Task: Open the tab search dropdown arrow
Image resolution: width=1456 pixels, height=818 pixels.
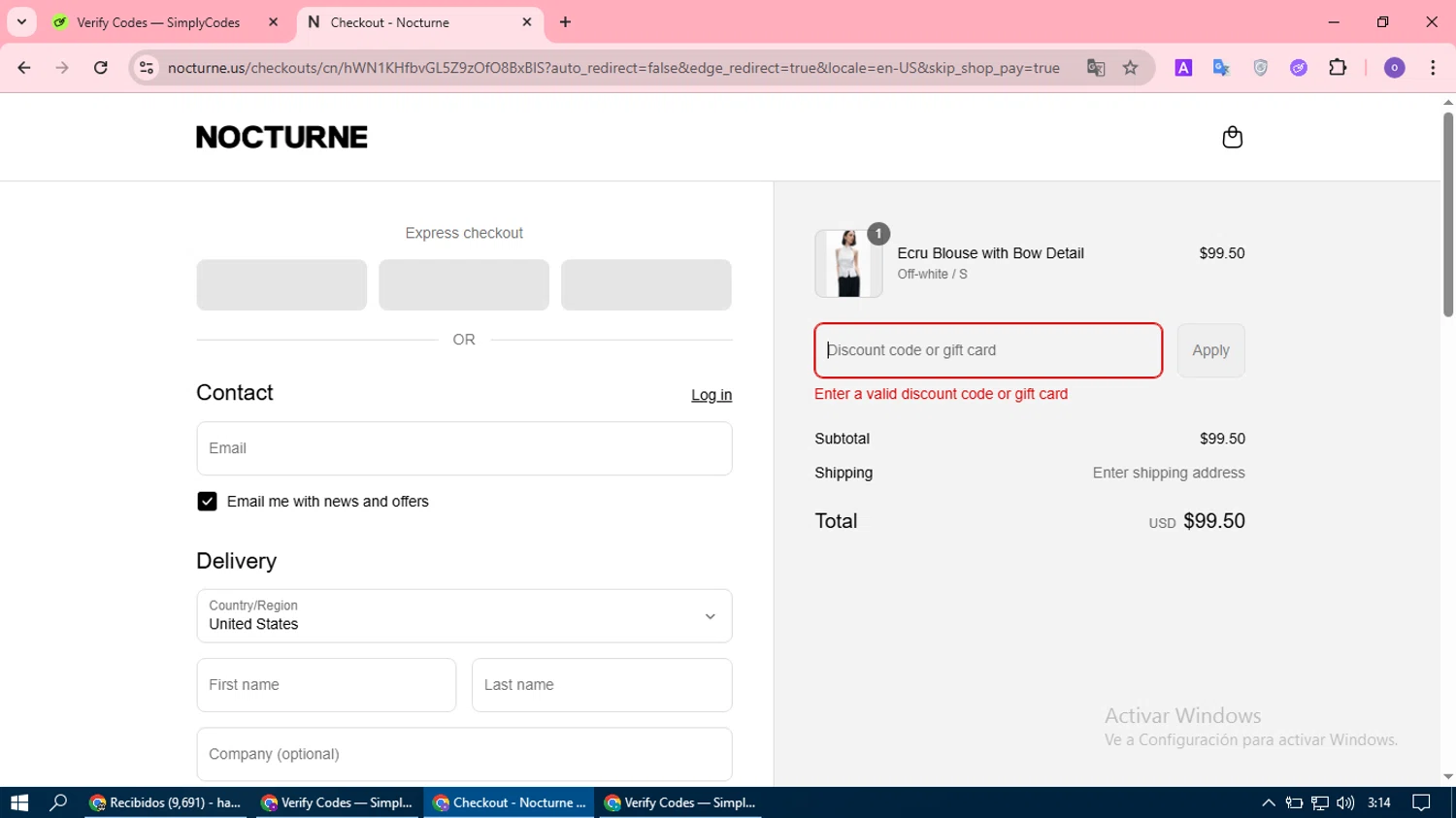Action: click(x=21, y=21)
